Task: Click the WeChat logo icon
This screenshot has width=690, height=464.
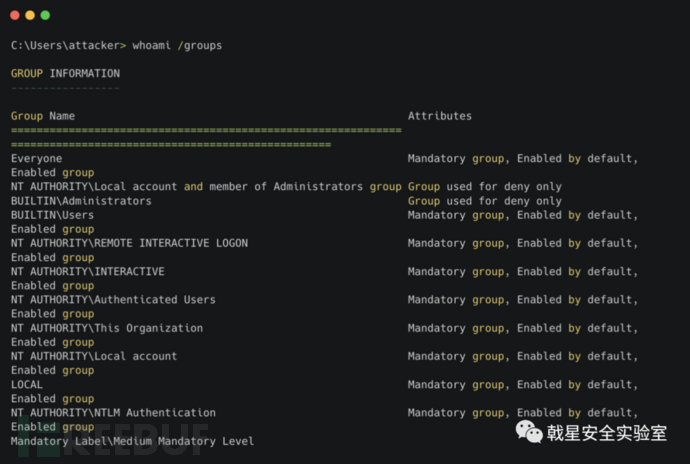Action: pos(529,432)
